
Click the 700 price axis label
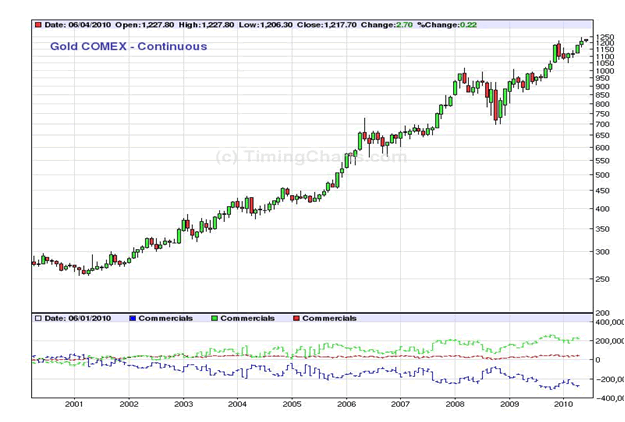click(603, 124)
